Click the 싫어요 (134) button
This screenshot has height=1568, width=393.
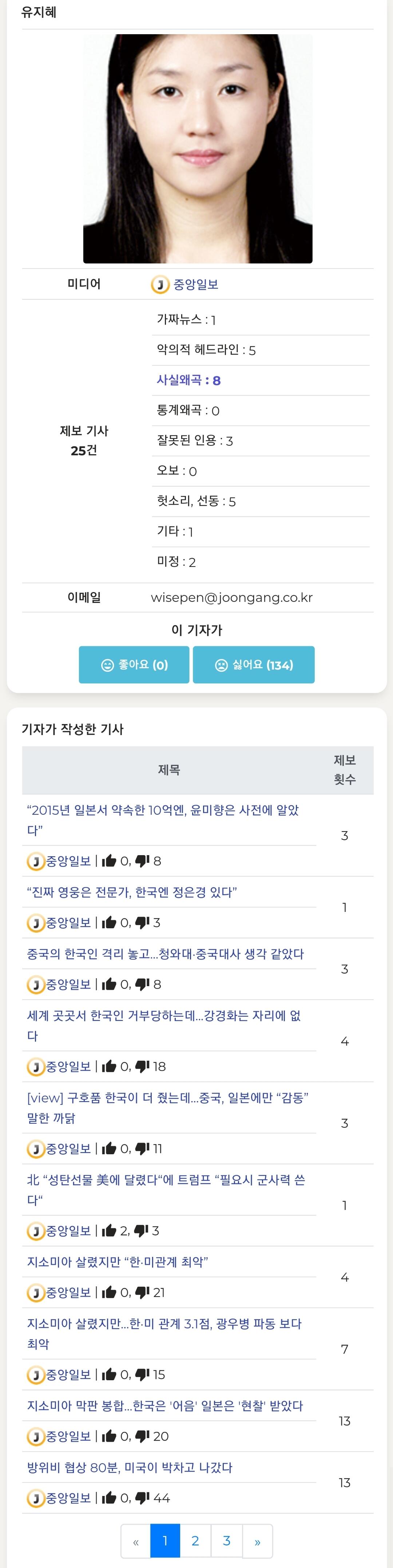pyautogui.click(x=254, y=665)
